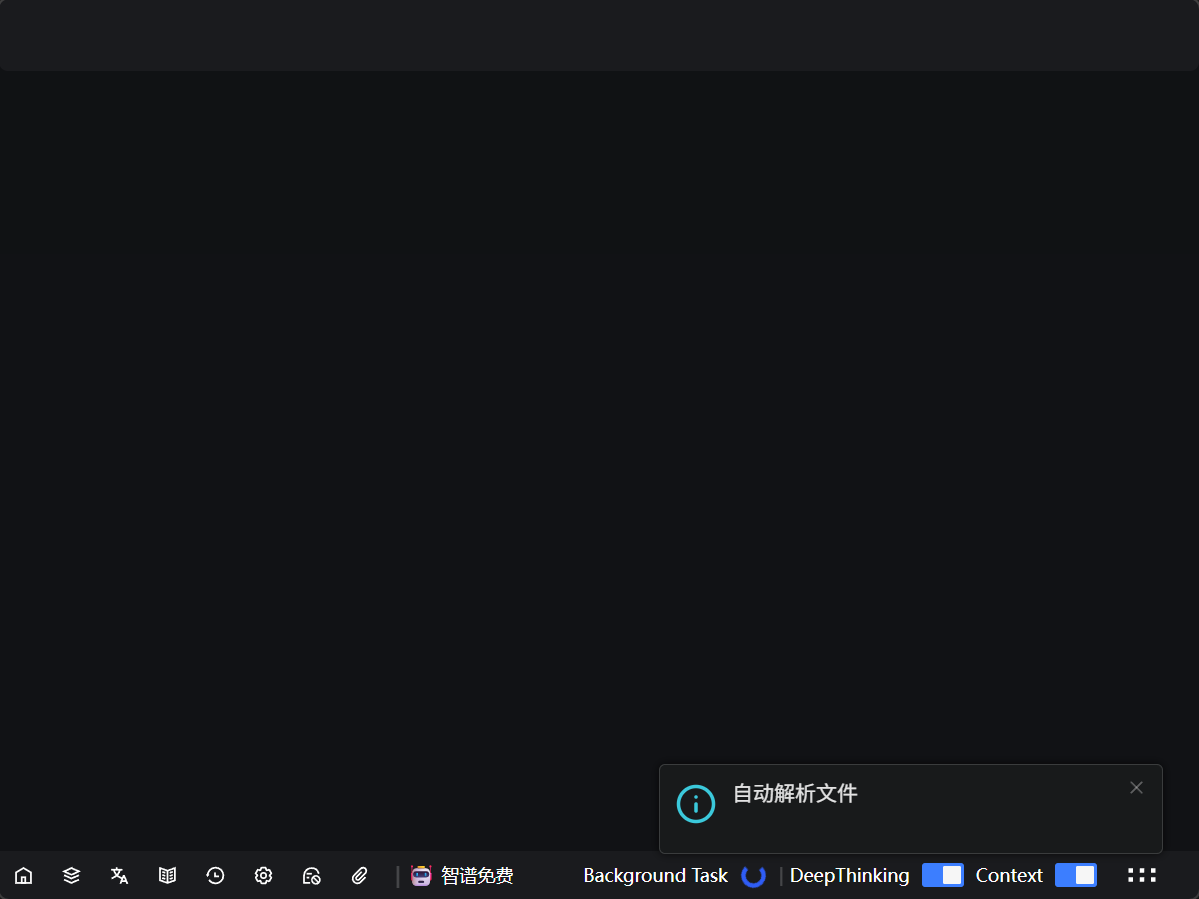Disable the Context switch
This screenshot has width=1199, height=899.
click(1075, 875)
